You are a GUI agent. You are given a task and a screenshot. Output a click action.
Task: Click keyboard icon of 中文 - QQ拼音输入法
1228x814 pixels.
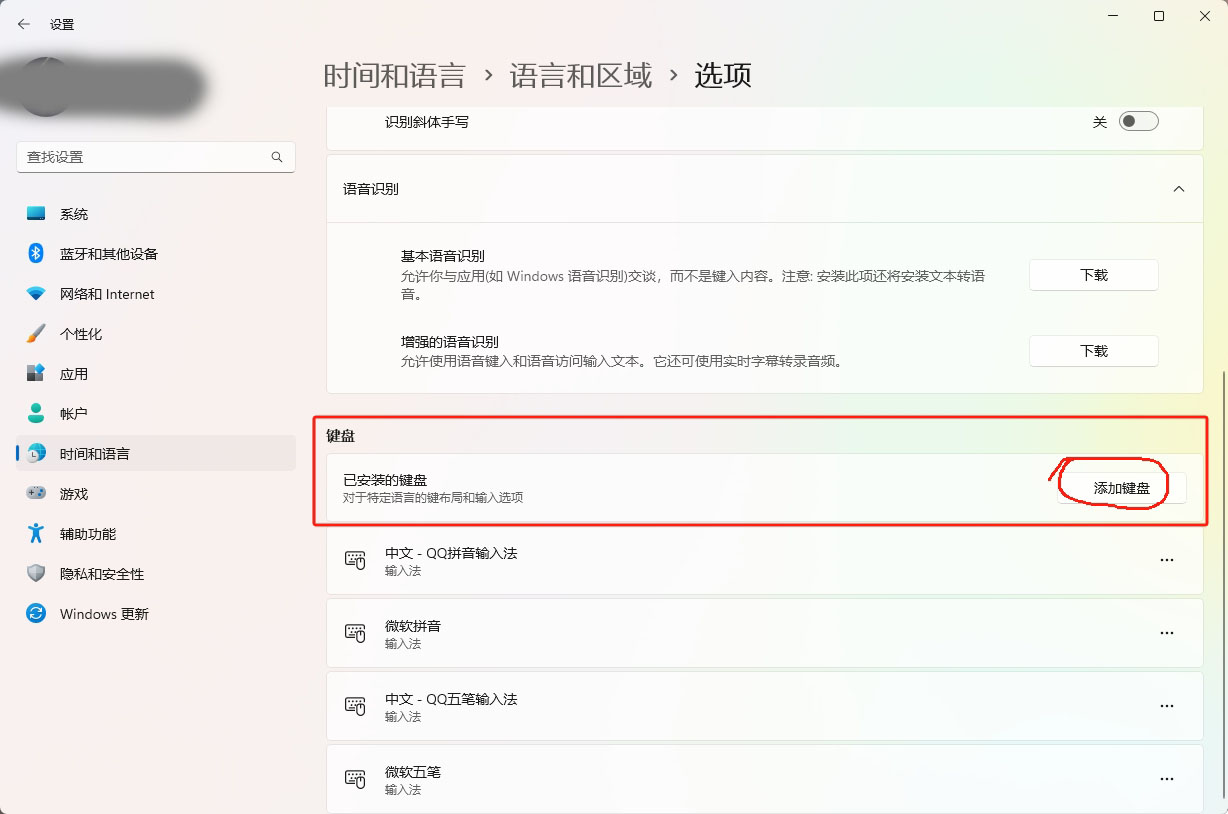point(355,561)
